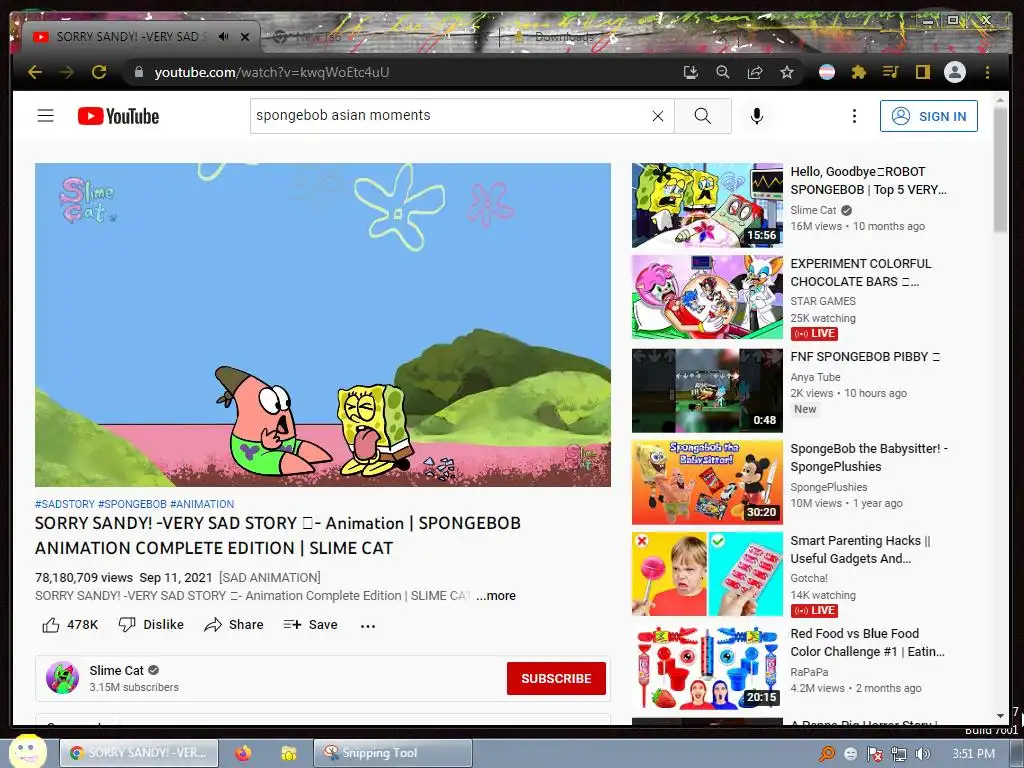Viewport: 1024px width, 768px height.
Task: Open the folder icon on the taskbar
Action: [289, 753]
